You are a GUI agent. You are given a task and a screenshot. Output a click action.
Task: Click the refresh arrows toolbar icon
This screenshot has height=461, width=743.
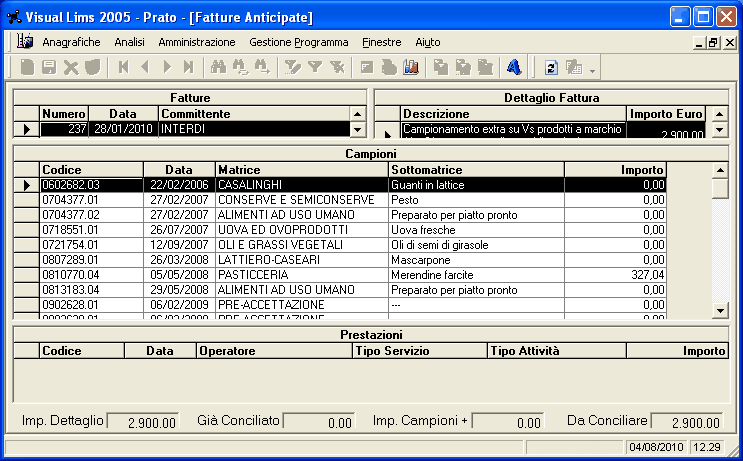click(551, 67)
